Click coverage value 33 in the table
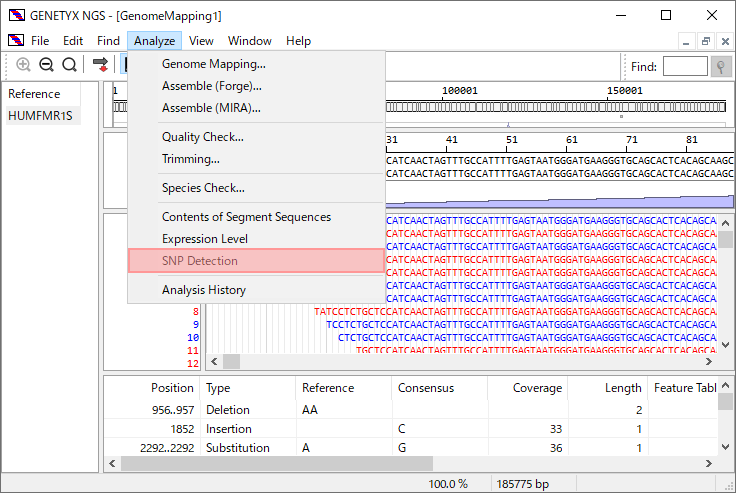The width and height of the screenshot is (736, 493). tap(556, 429)
